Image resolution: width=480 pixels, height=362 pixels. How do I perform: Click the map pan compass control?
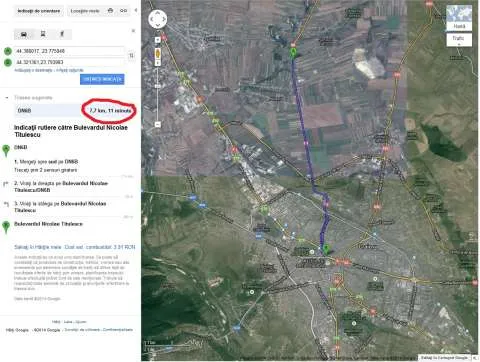157,19
